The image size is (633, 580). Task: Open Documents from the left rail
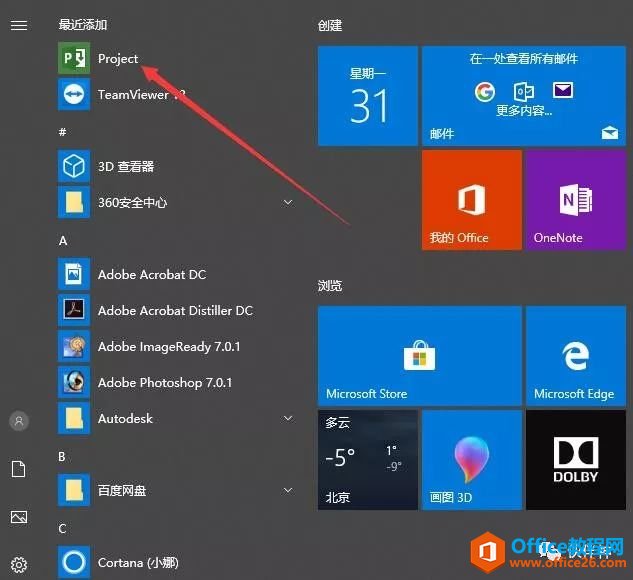pyautogui.click(x=19, y=469)
